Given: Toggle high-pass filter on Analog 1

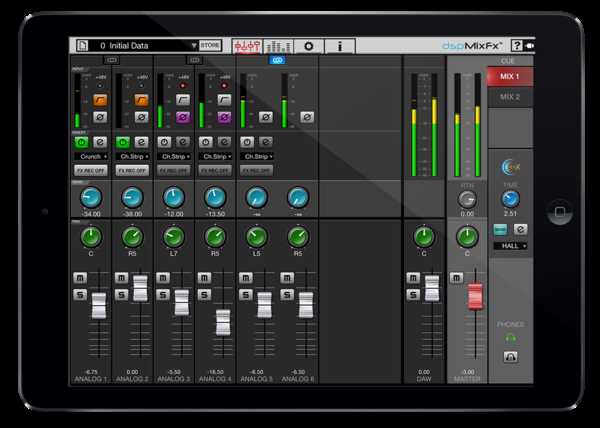Looking at the screenshot, I should (x=100, y=100).
